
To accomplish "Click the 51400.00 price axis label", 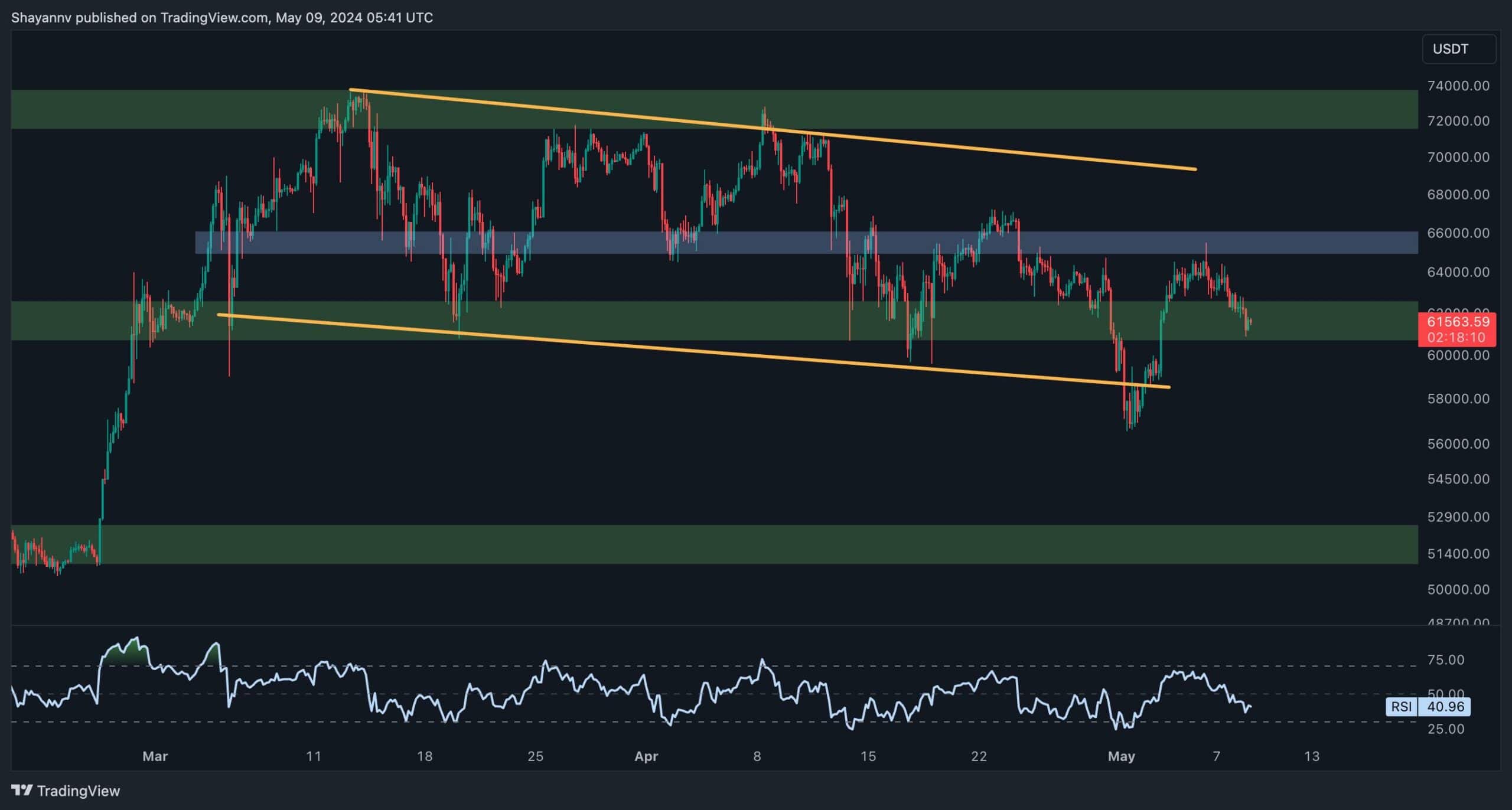I will coord(1458,554).
